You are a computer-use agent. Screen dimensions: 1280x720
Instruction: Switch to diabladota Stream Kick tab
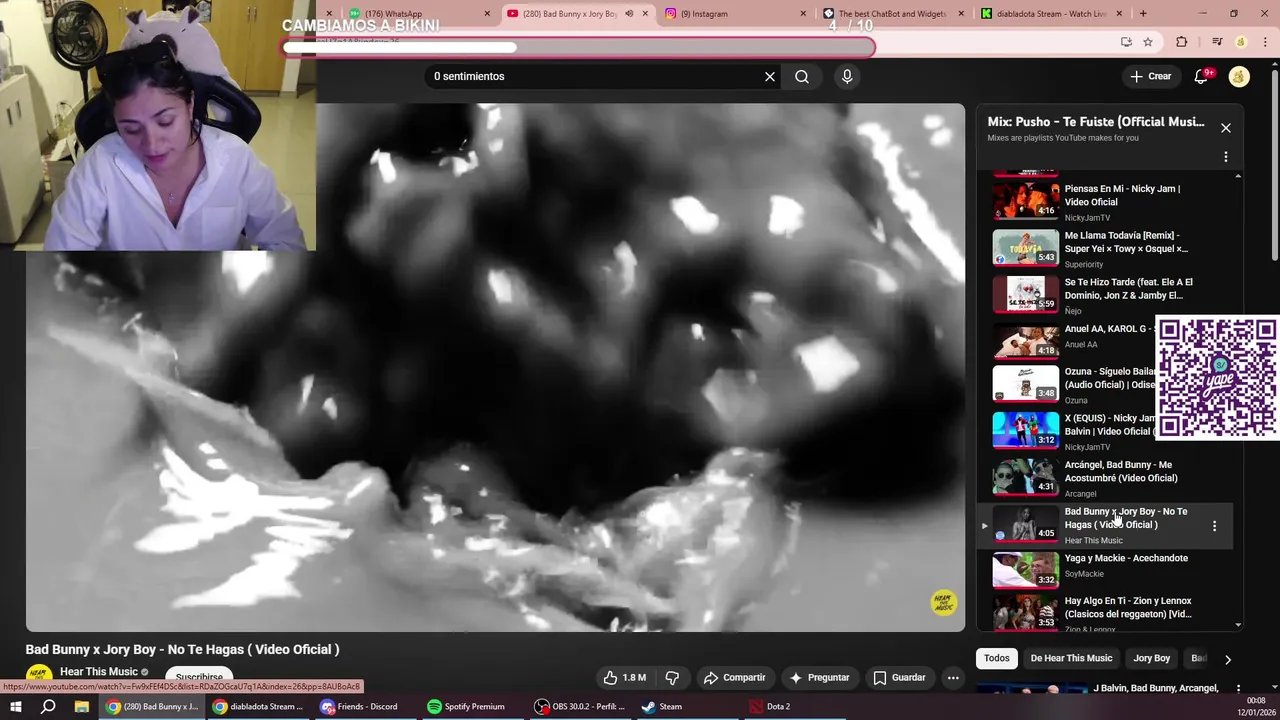[x=1048, y=14]
